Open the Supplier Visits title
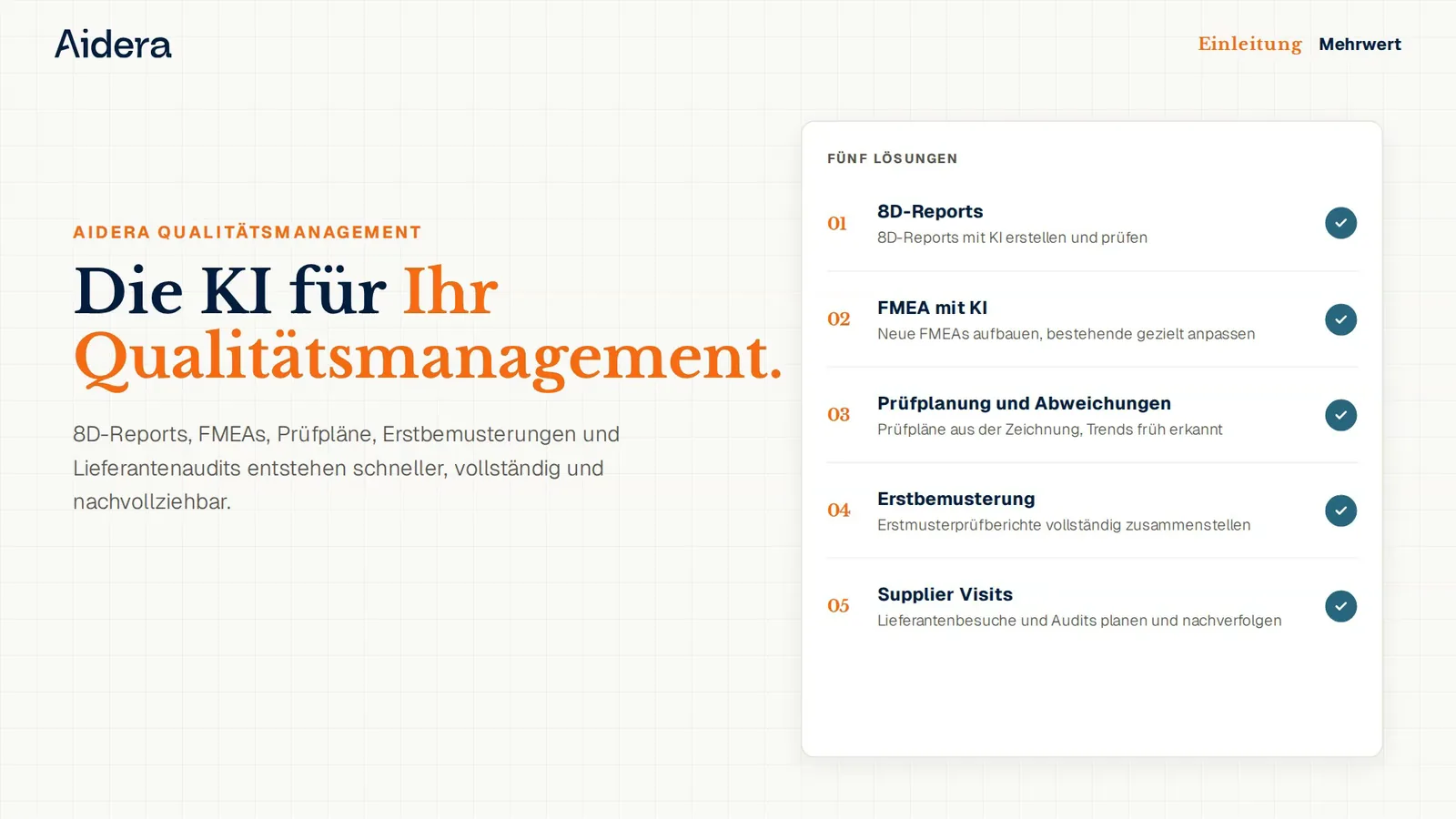The height and width of the screenshot is (819, 1456). click(x=945, y=594)
